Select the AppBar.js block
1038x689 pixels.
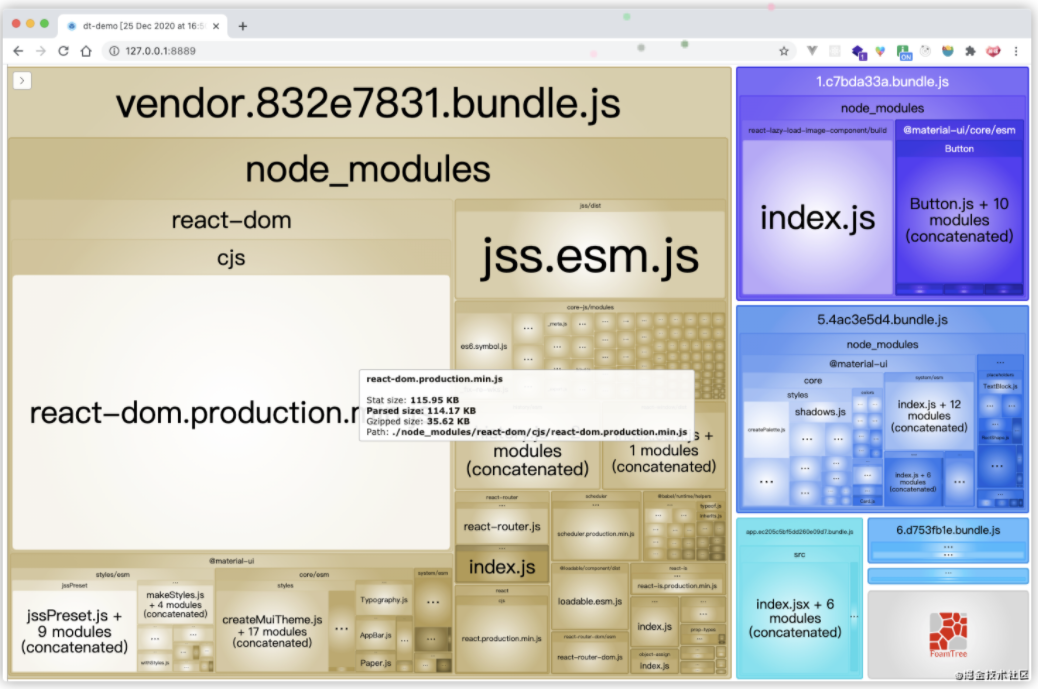click(x=375, y=635)
